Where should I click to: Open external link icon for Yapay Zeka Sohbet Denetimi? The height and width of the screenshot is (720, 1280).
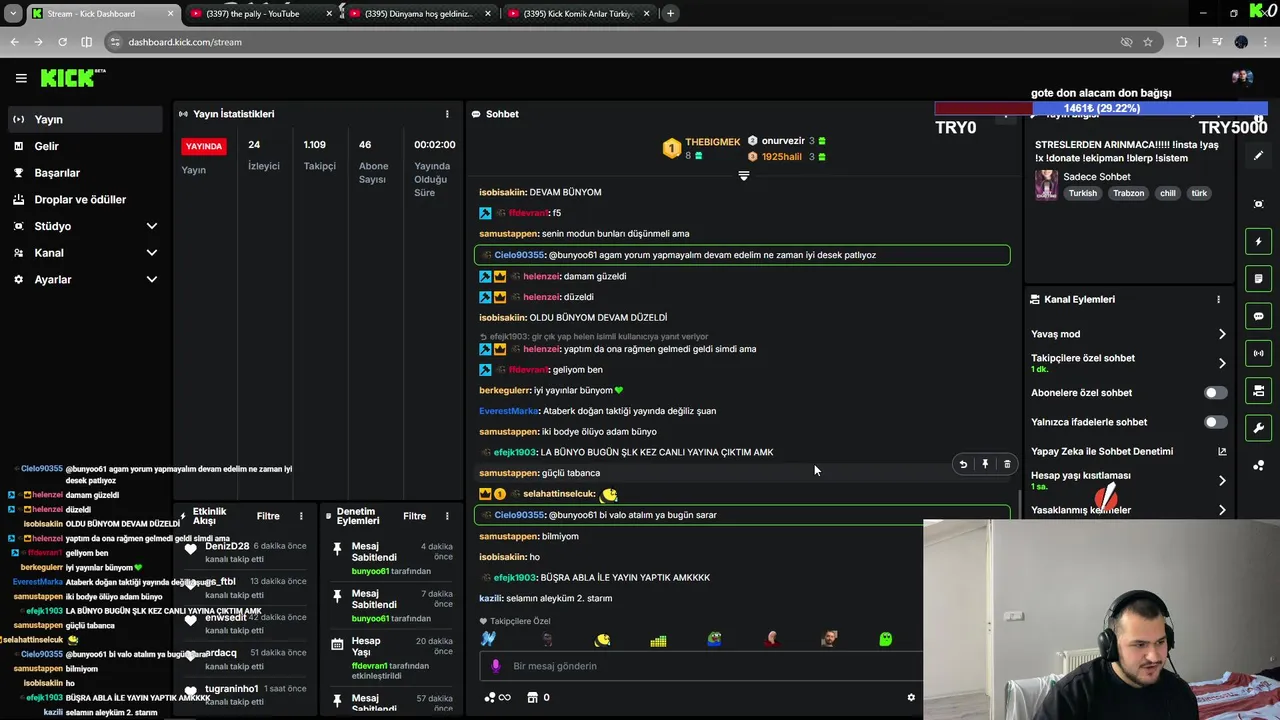click(1222, 451)
